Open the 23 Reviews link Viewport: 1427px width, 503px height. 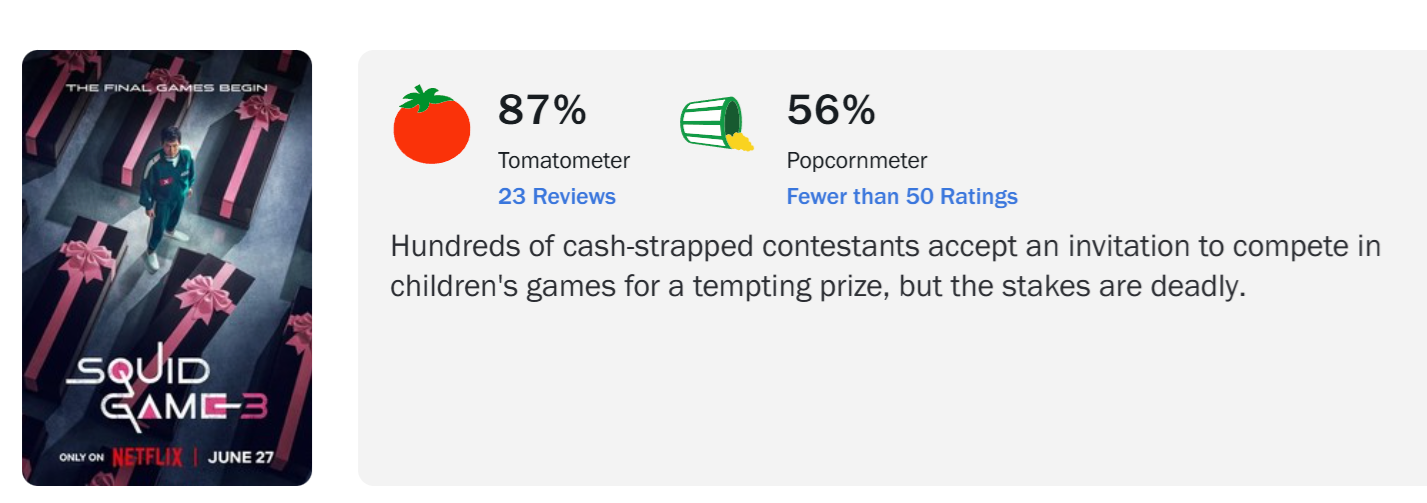pyautogui.click(x=557, y=196)
